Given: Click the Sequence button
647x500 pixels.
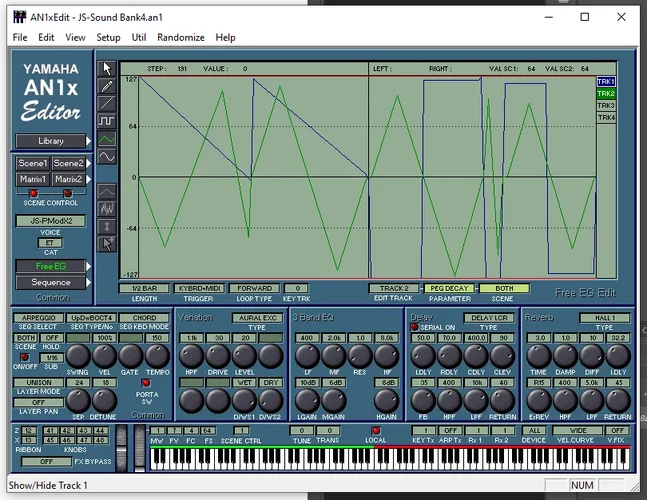Looking at the screenshot, I should (x=50, y=283).
